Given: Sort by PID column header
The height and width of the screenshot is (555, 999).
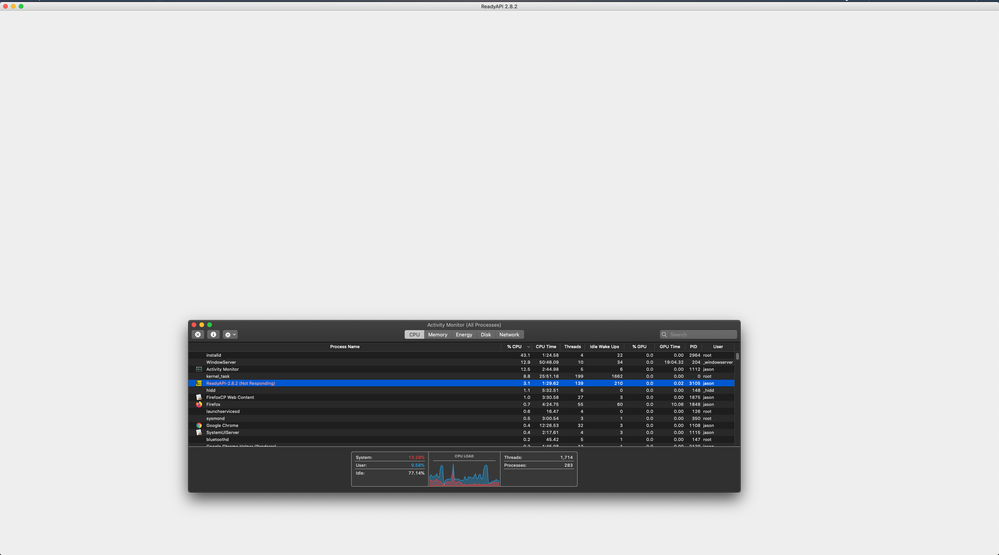Looking at the screenshot, I should click(x=693, y=347).
